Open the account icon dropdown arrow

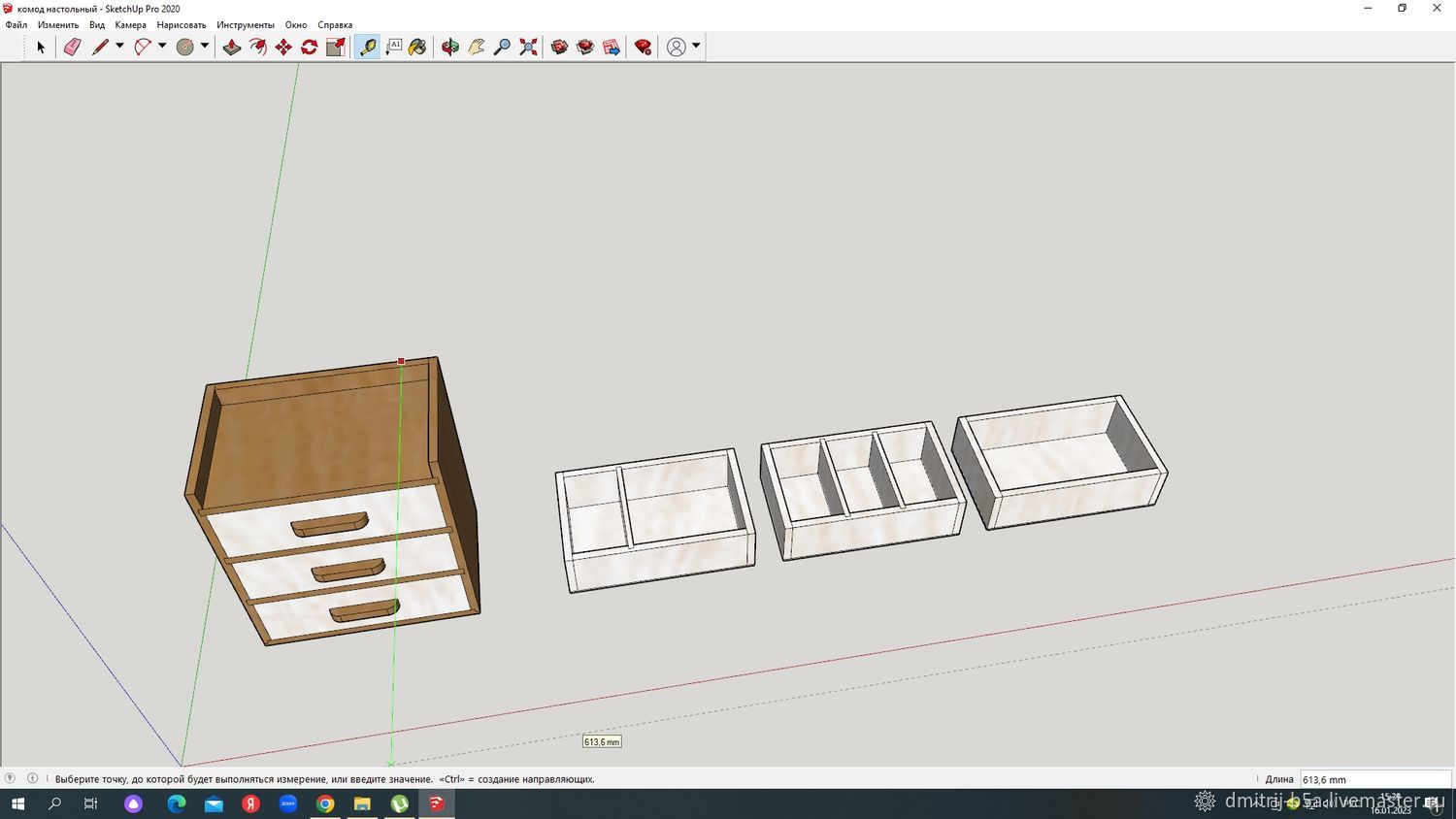(696, 46)
